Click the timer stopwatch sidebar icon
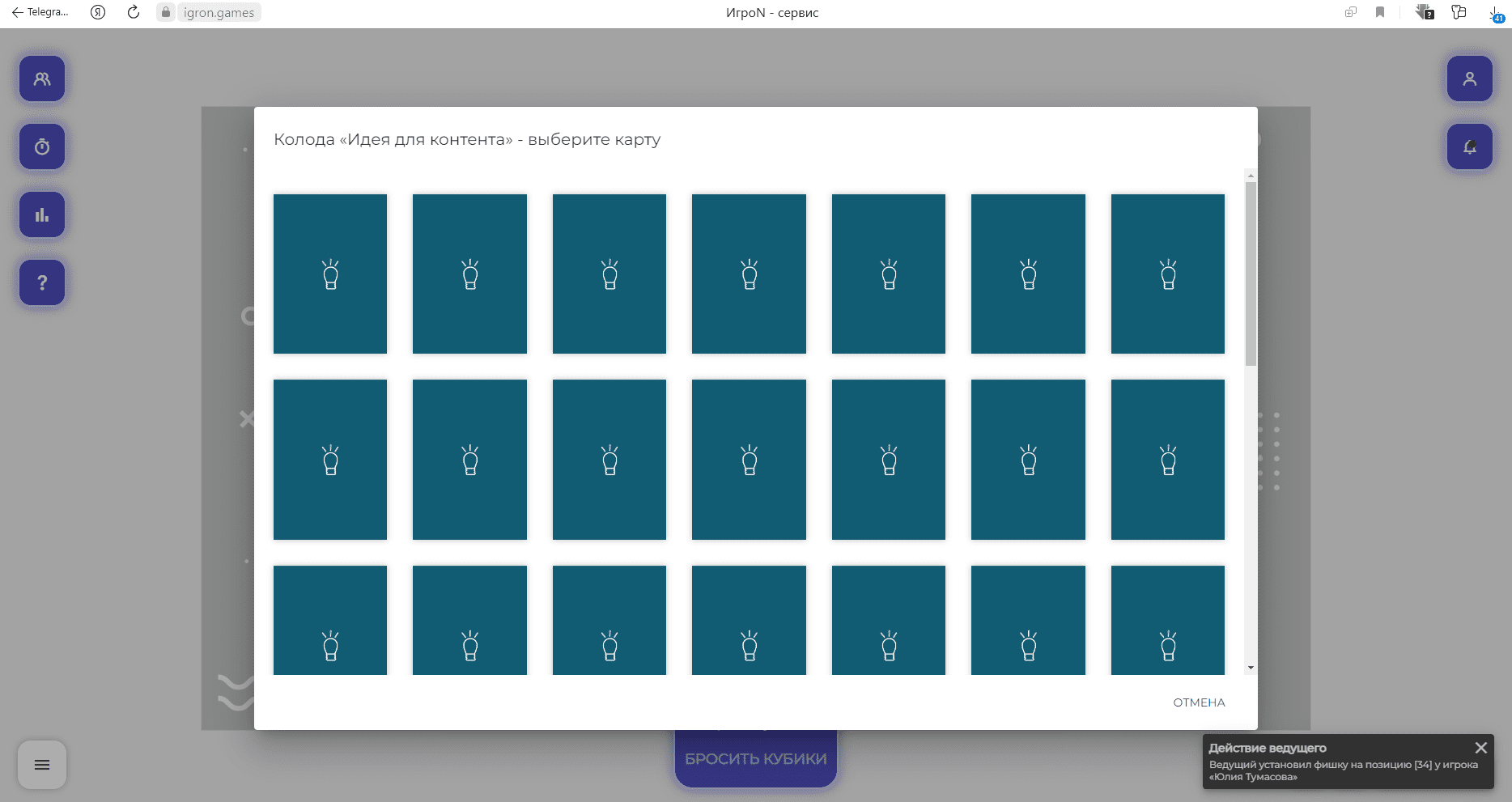This screenshot has width=1512, height=802. [x=42, y=146]
